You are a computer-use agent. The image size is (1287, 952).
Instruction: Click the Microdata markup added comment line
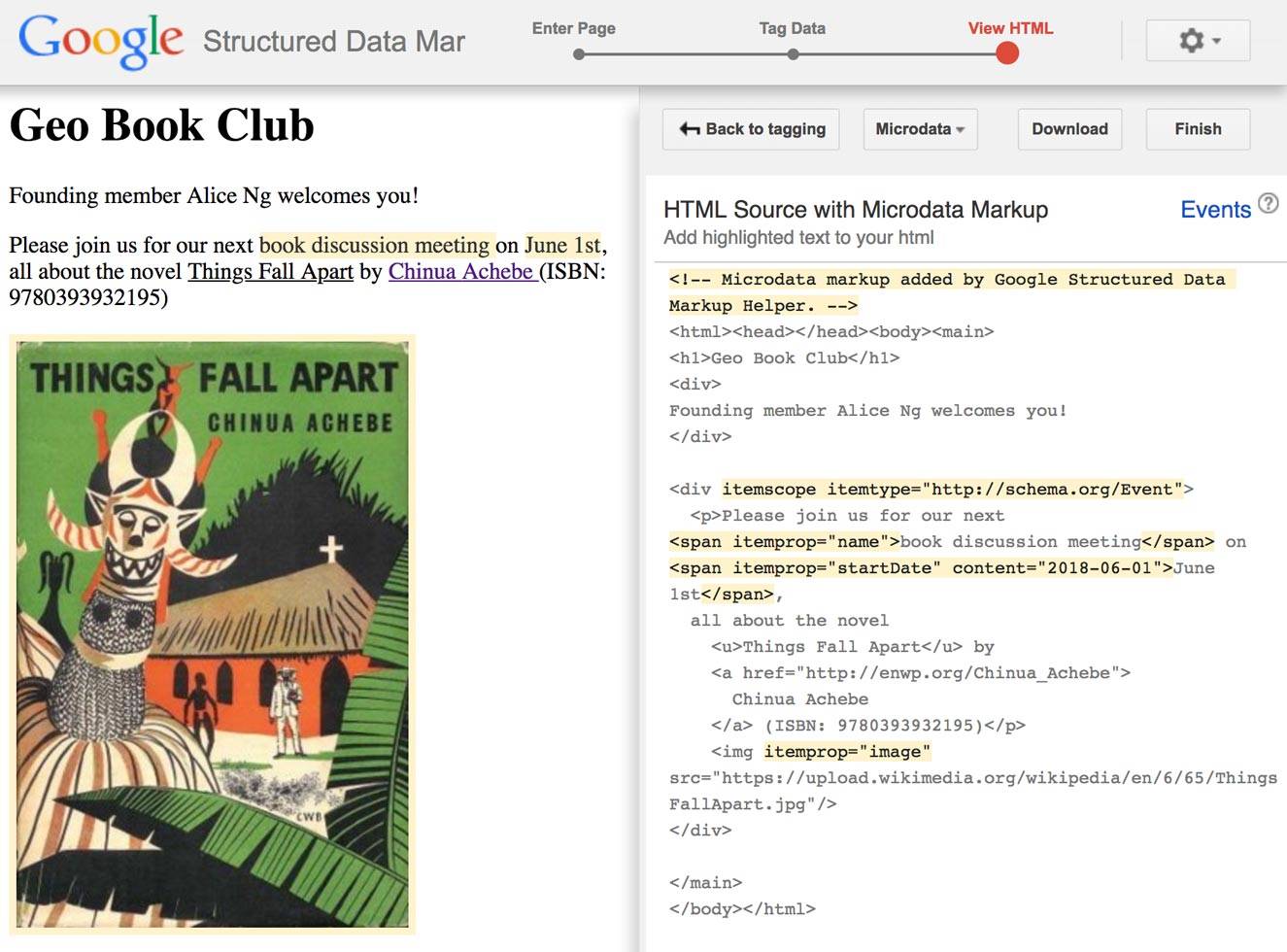coord(952,292)
